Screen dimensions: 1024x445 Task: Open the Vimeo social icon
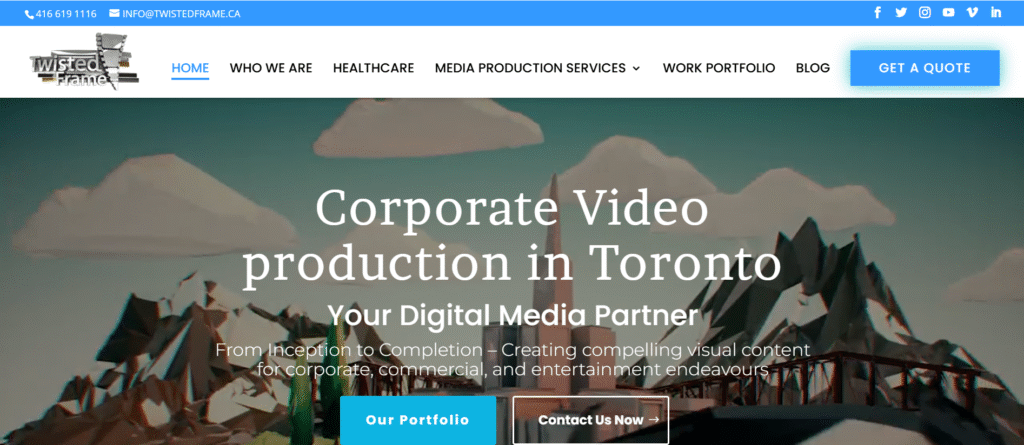pos(972,12)
